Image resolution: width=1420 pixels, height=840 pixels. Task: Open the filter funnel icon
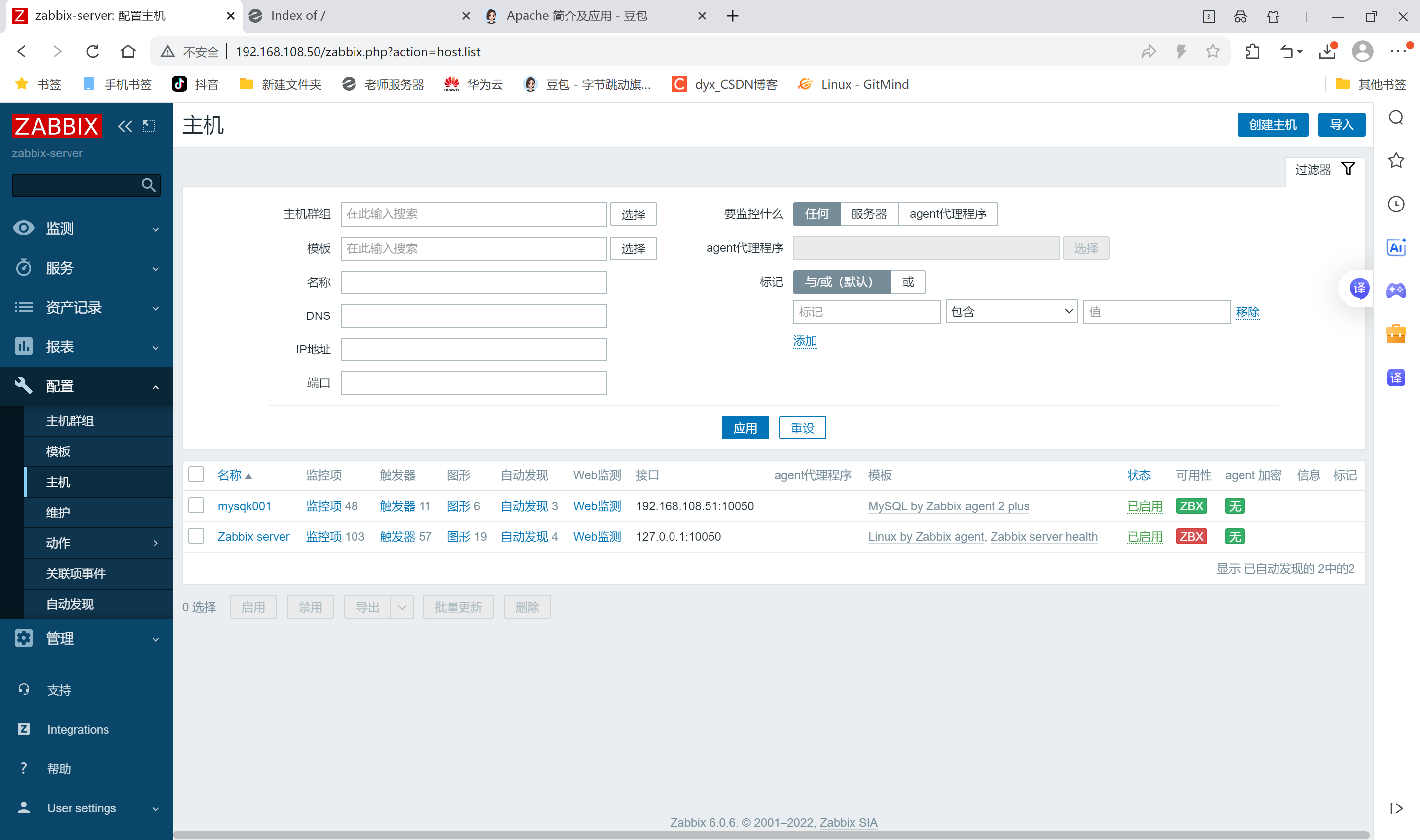pyautogui.click(x=1348, y=169)
